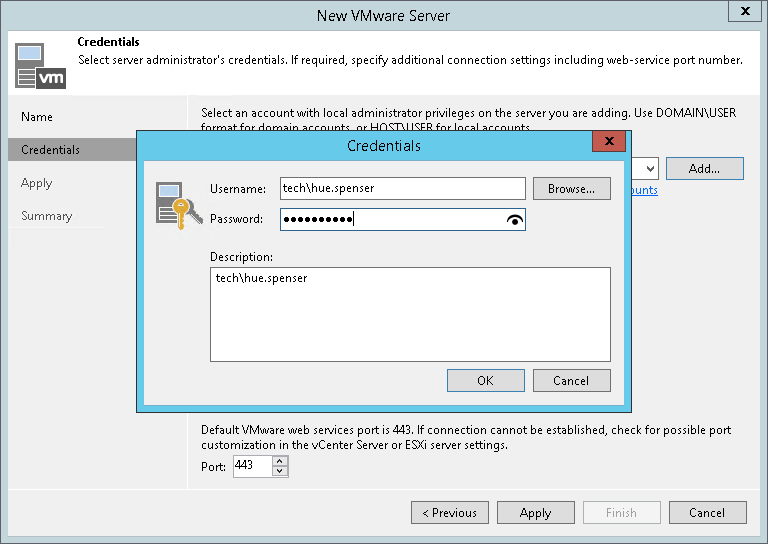The image size is (768, 544).
Task: Click the wizard Apply button
Action: pyautogui.click(x=535, y=513)
